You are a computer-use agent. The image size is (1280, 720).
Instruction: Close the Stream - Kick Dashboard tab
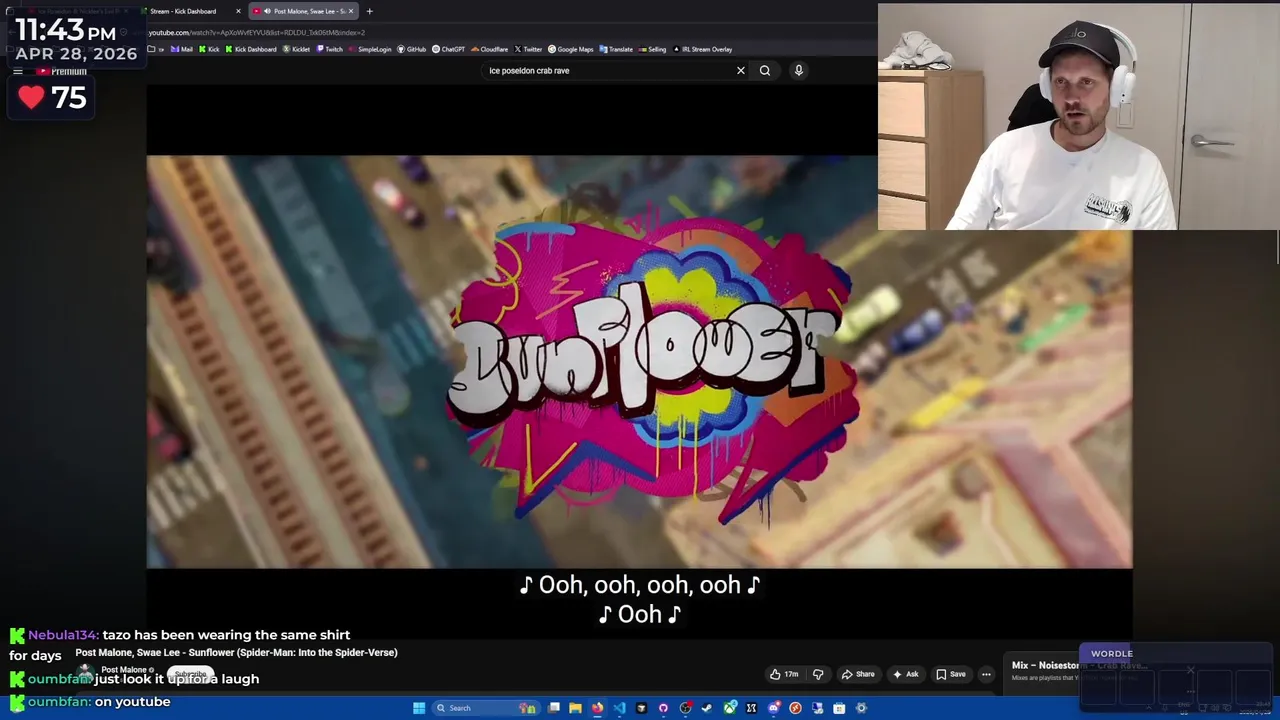pyautogui.click(x=238, y=11)
